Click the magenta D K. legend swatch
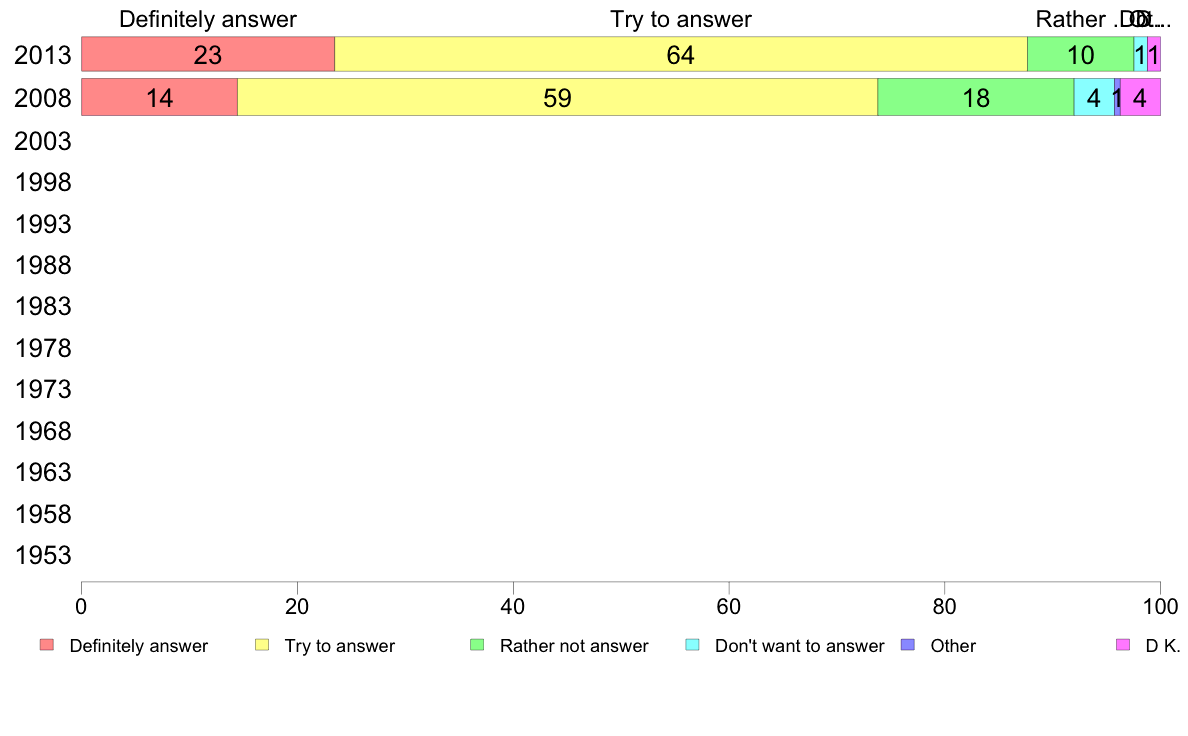This screenshot has width=1188, height=736. tap(1123, 645)
